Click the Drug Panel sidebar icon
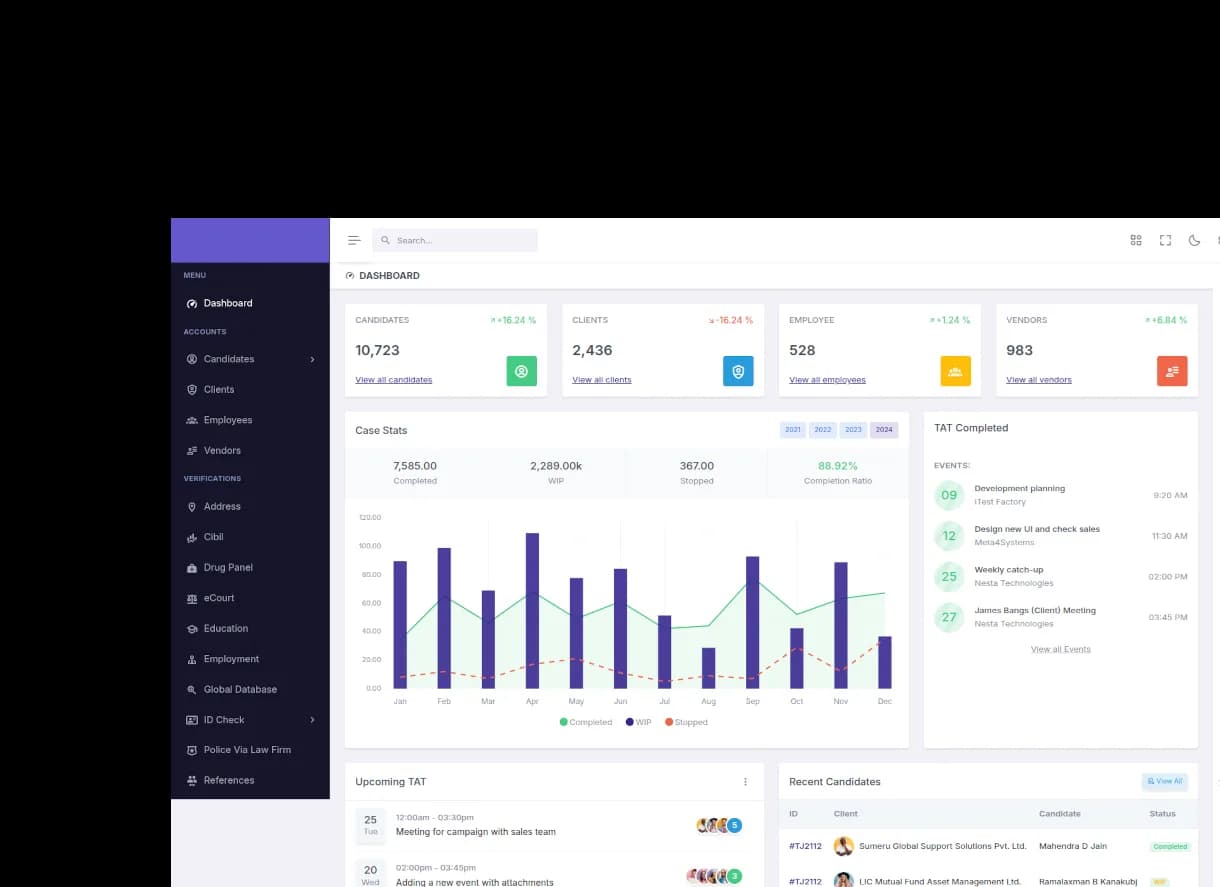The width and height of the screenshot is (1220, 887). 192,568
